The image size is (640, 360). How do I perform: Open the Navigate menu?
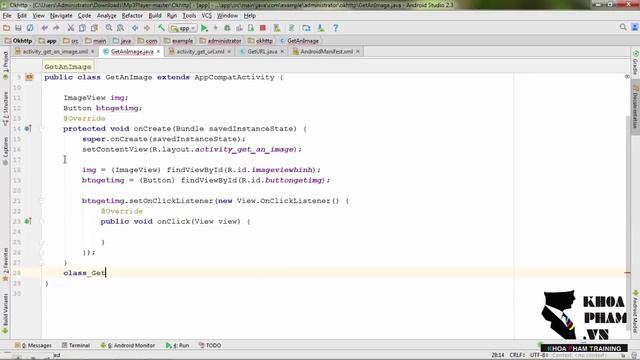click(61, 16)
